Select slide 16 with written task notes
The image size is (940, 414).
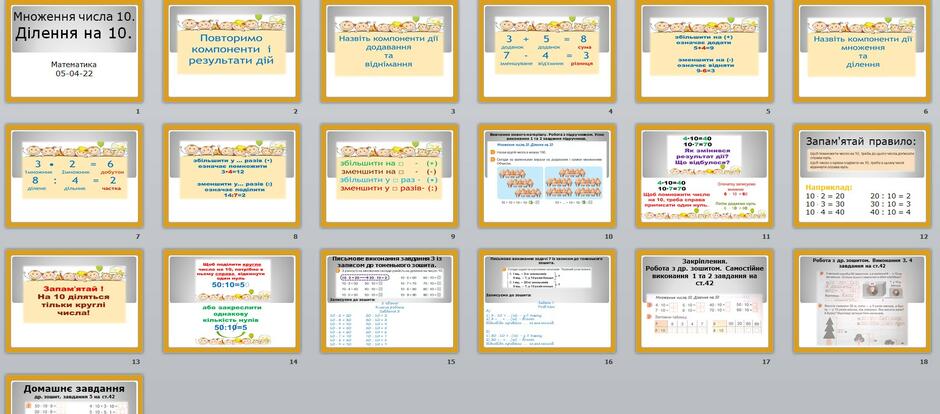[547, 301]
